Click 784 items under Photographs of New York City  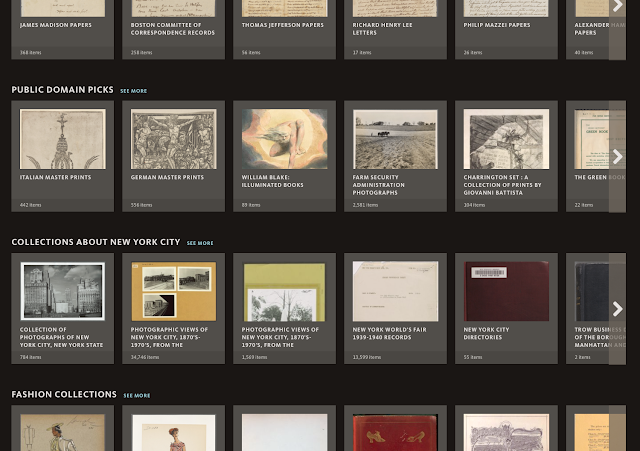click(31, 357)
